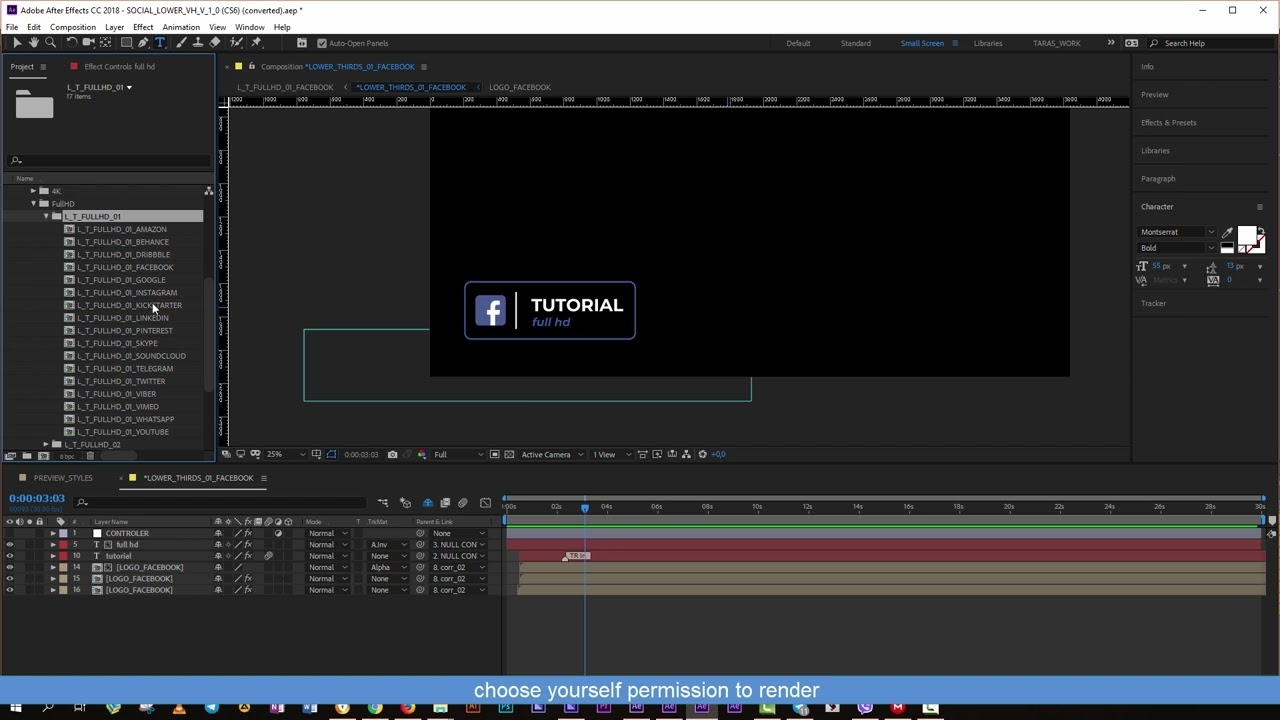Open the Composition Mini-Flowchart in timeline
1280x720 pixels.
383,503
